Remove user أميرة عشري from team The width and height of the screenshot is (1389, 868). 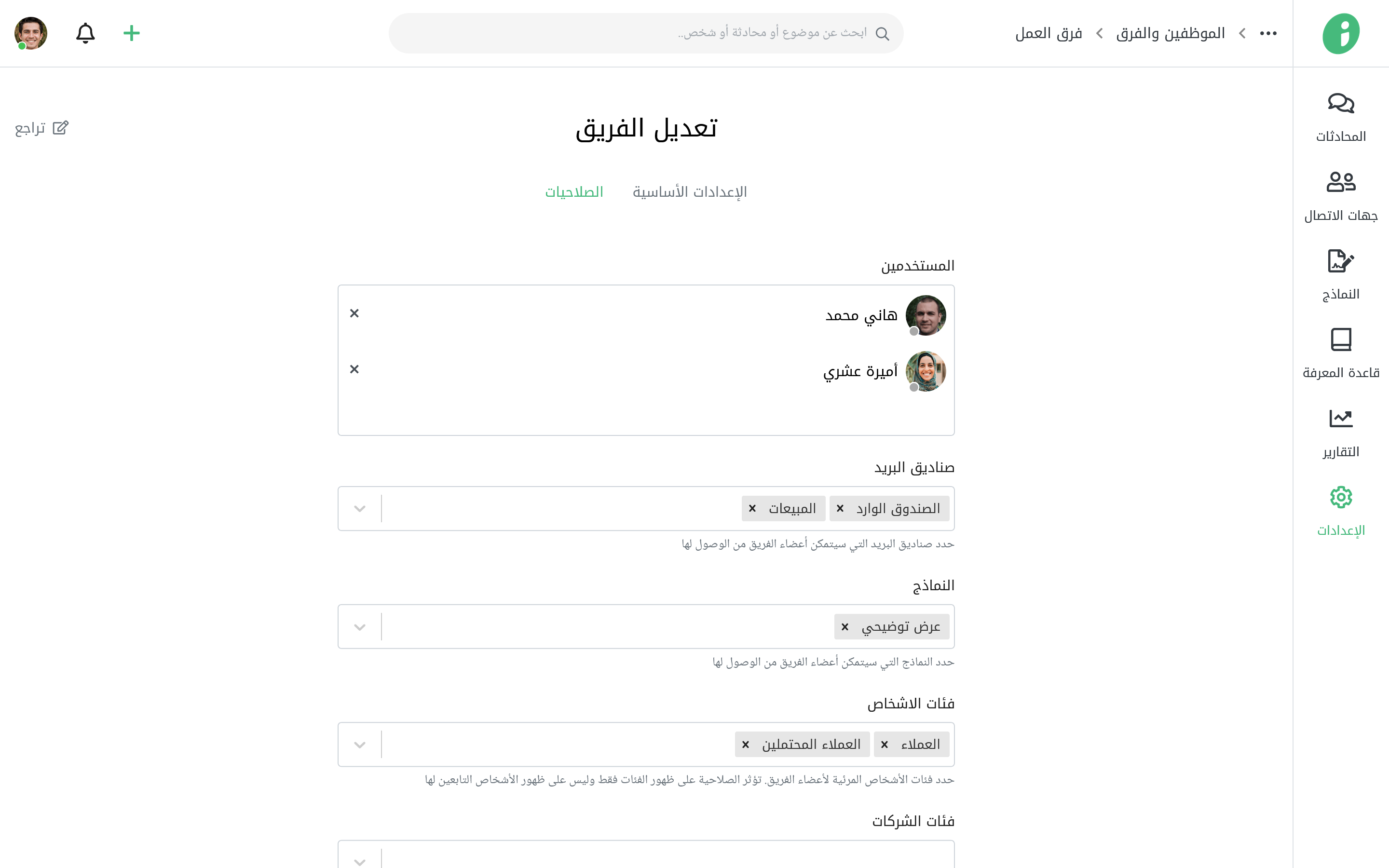[x=354, y=369]
